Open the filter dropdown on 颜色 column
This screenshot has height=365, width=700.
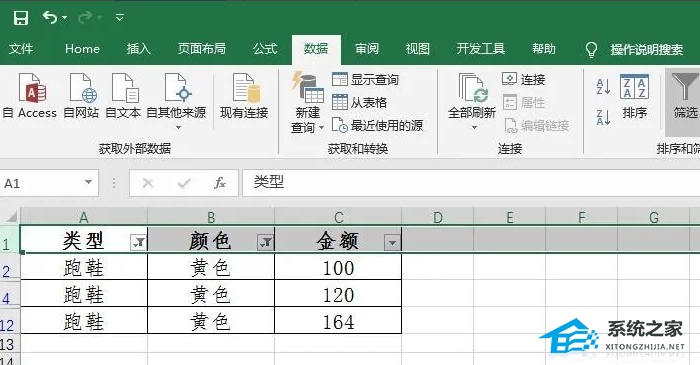266,243
